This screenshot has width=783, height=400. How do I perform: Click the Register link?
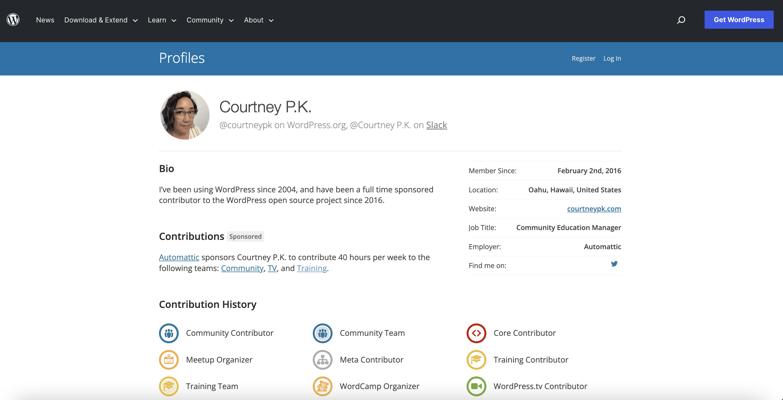583,58
